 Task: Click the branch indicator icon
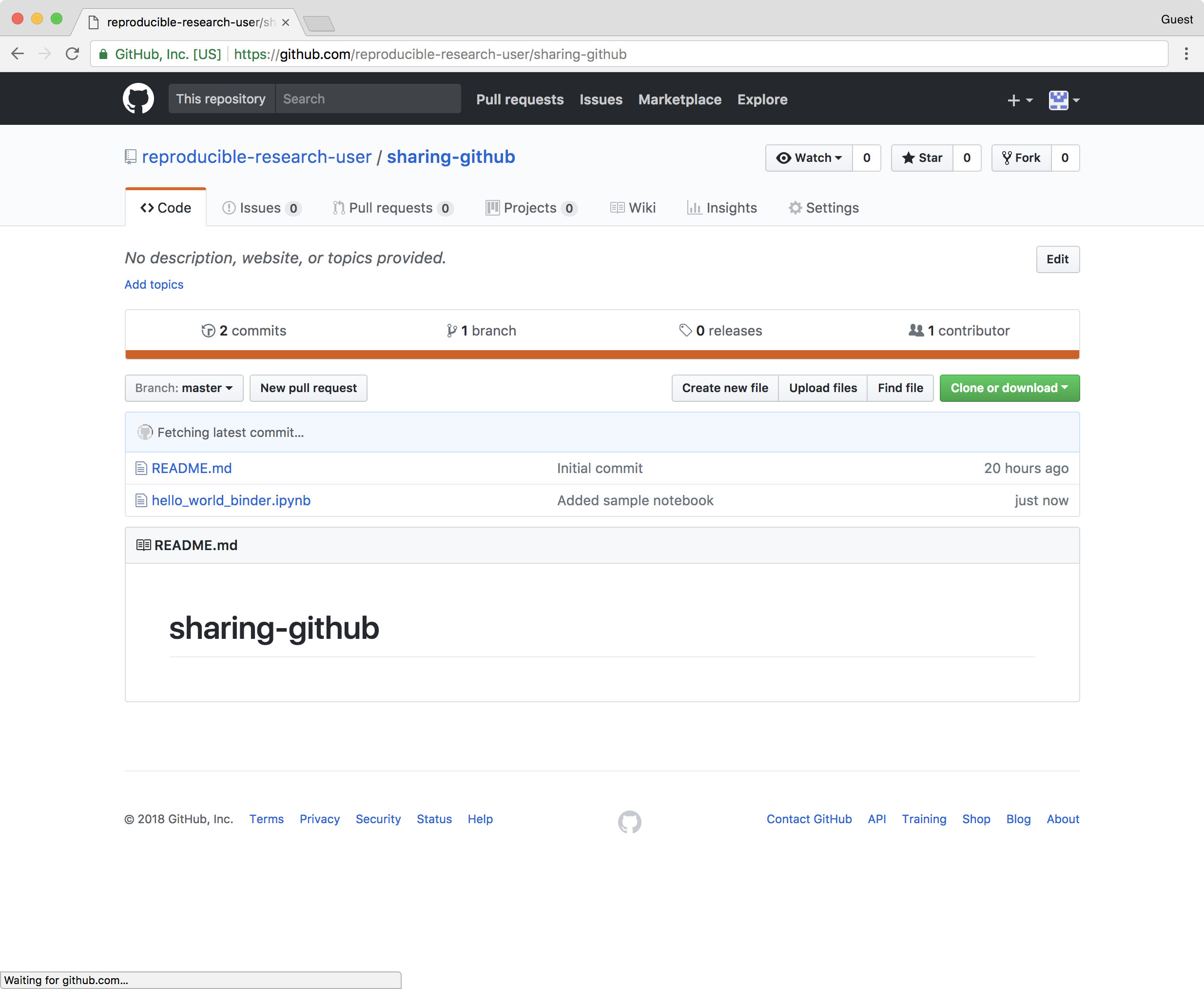pos(450,330)
